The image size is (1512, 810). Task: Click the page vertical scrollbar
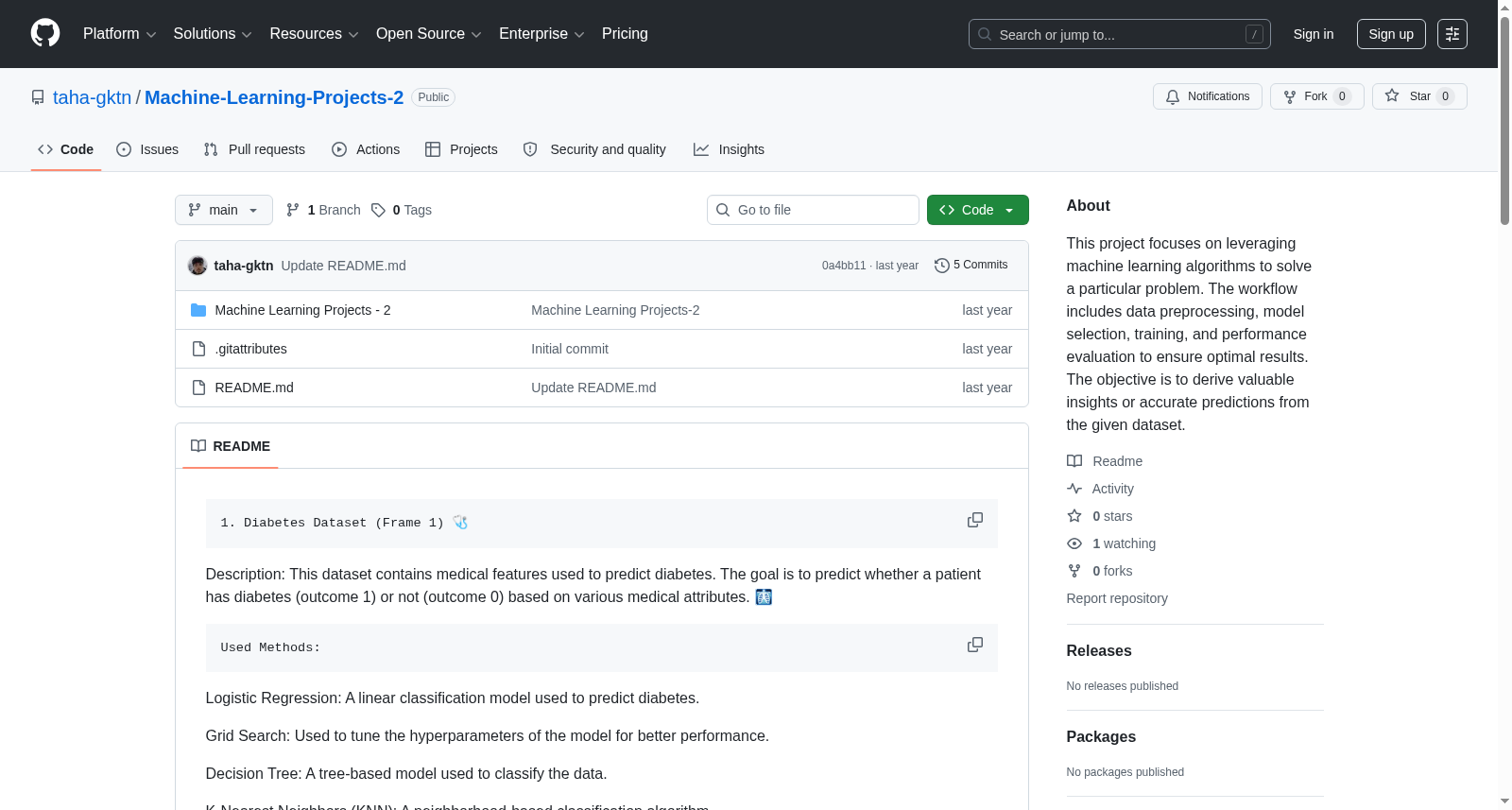(x=1504, y=405)
